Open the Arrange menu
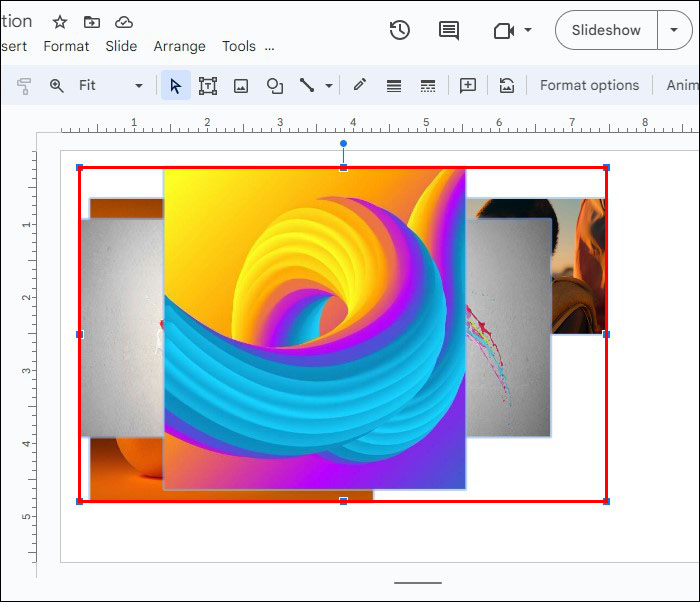Viewport: 700px width, 602px height. coord(179,46)
